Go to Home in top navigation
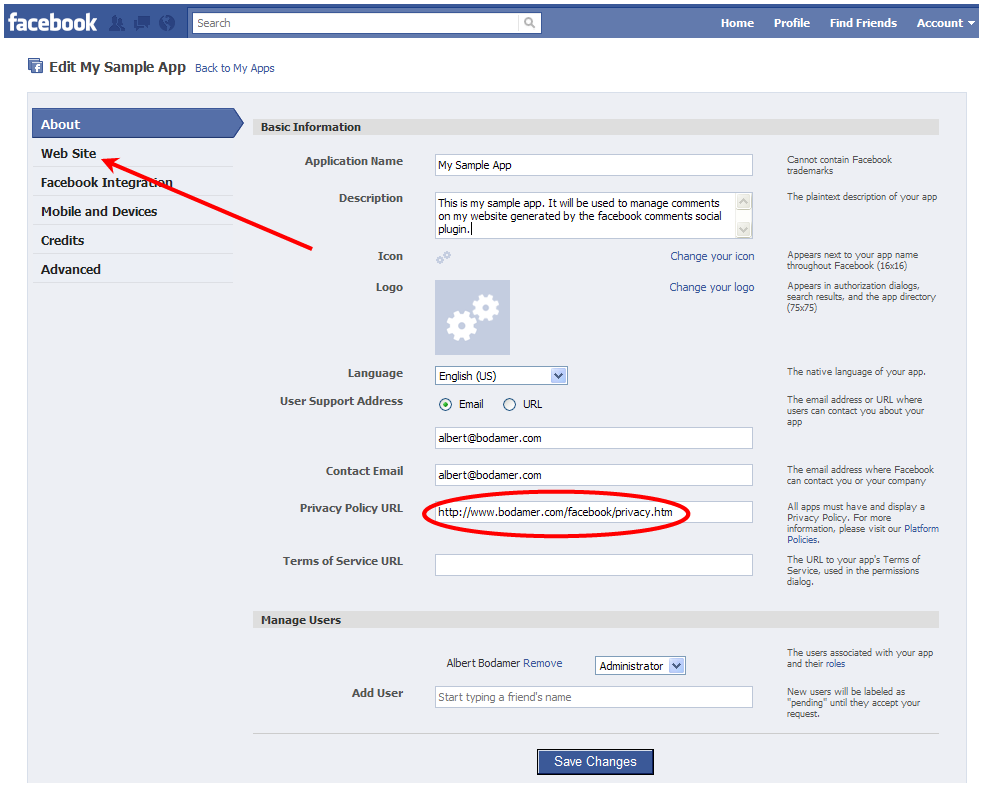Screen dimensions: 983x787 coord(737,23)
